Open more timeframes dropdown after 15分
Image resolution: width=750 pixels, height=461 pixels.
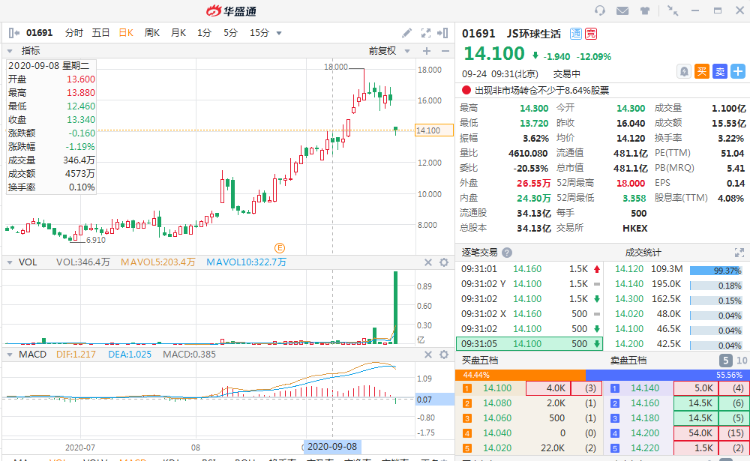click(279, 33)
